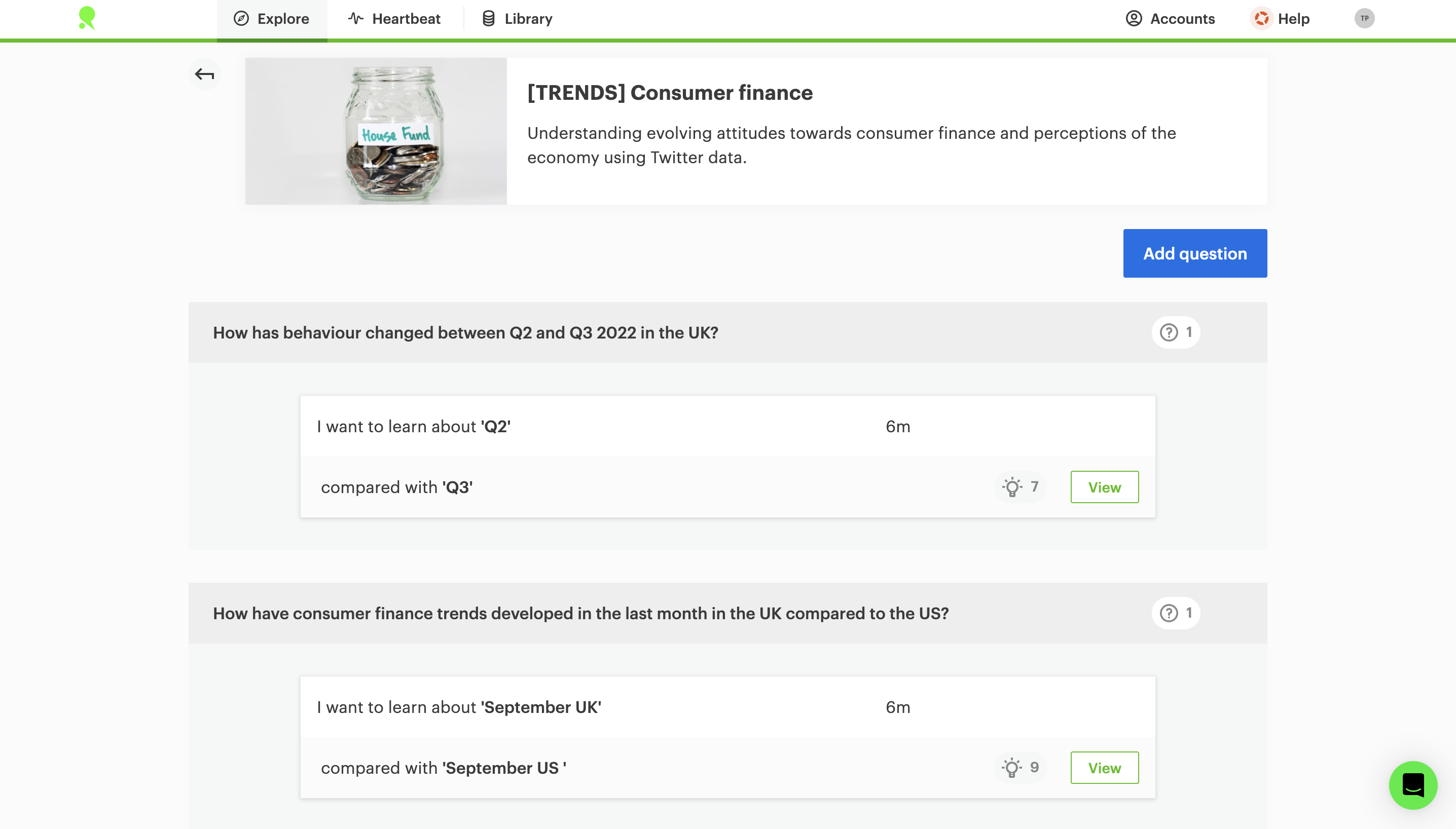
Task: Expand the UK compared to US question header
Action: (x=580, y=613)
